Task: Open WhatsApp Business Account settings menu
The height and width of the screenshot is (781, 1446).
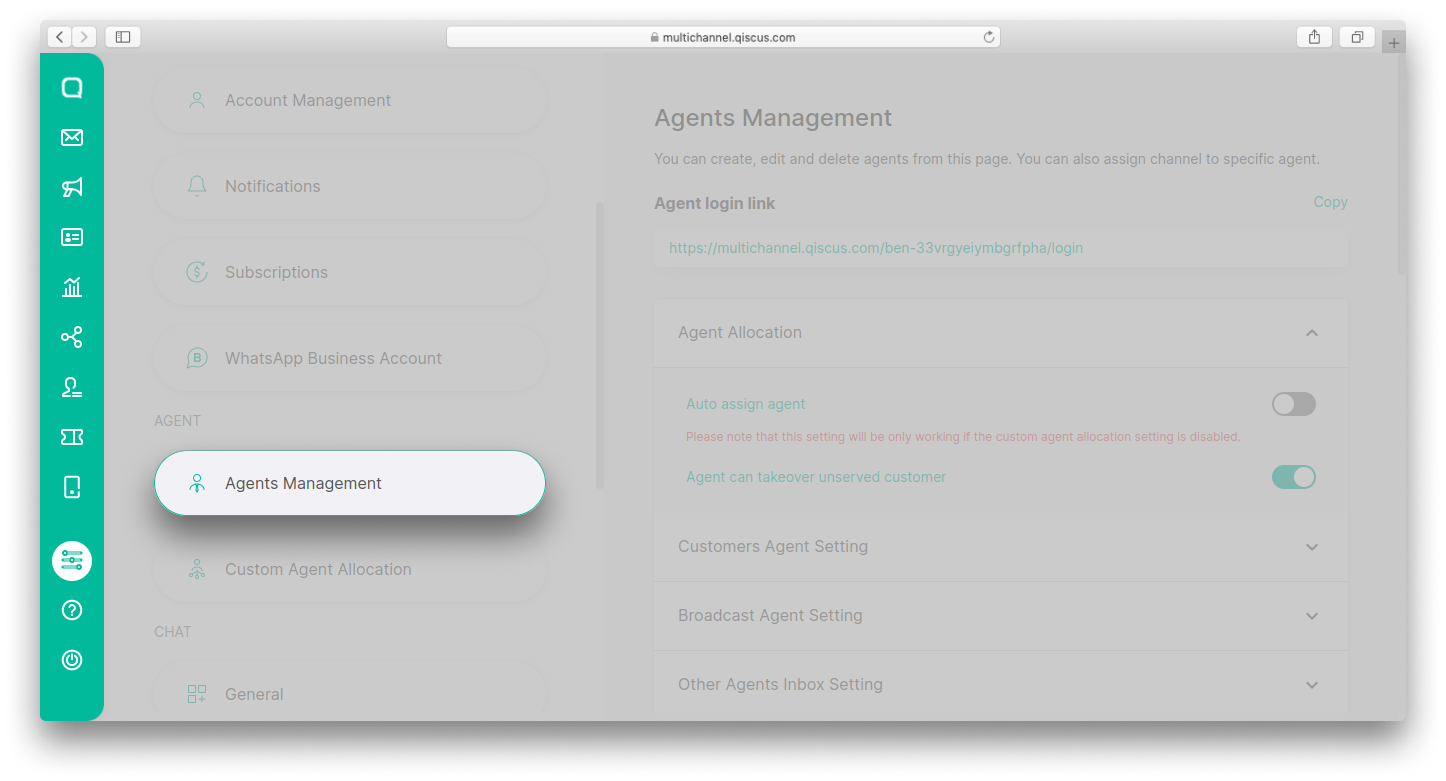Action: tap(350, 358)
